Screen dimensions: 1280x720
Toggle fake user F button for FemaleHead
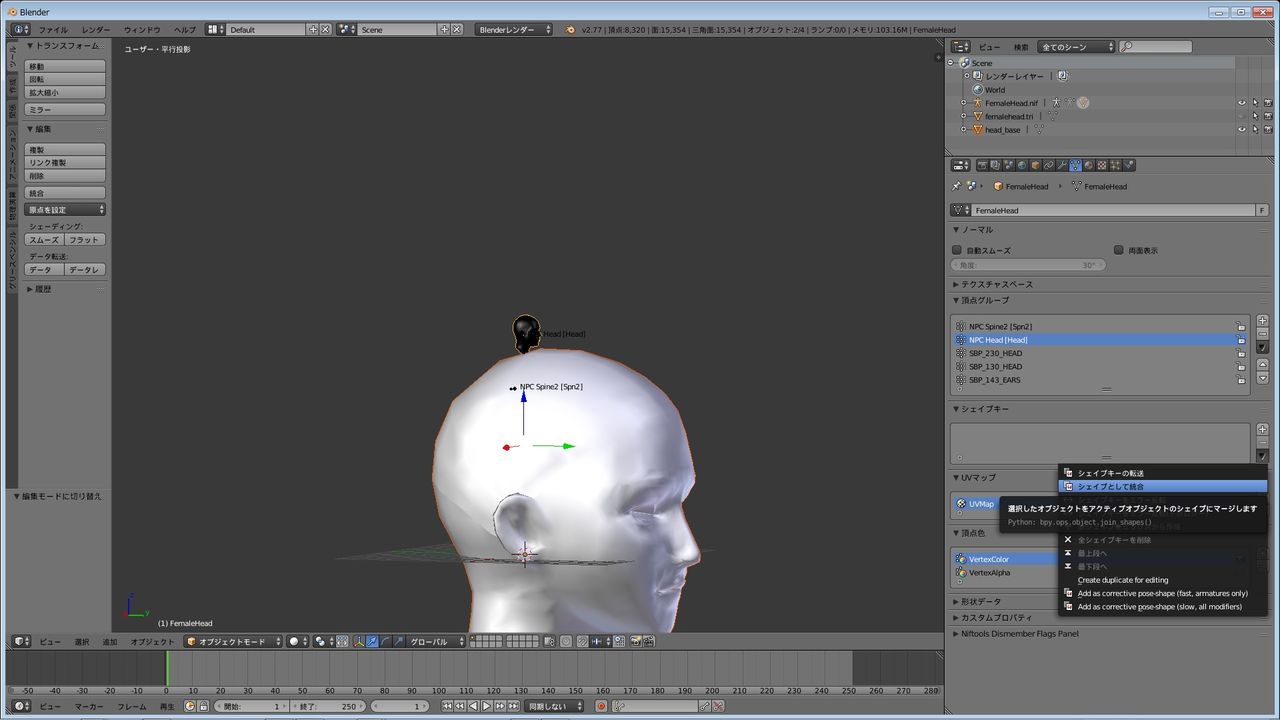pos(1262,210)
